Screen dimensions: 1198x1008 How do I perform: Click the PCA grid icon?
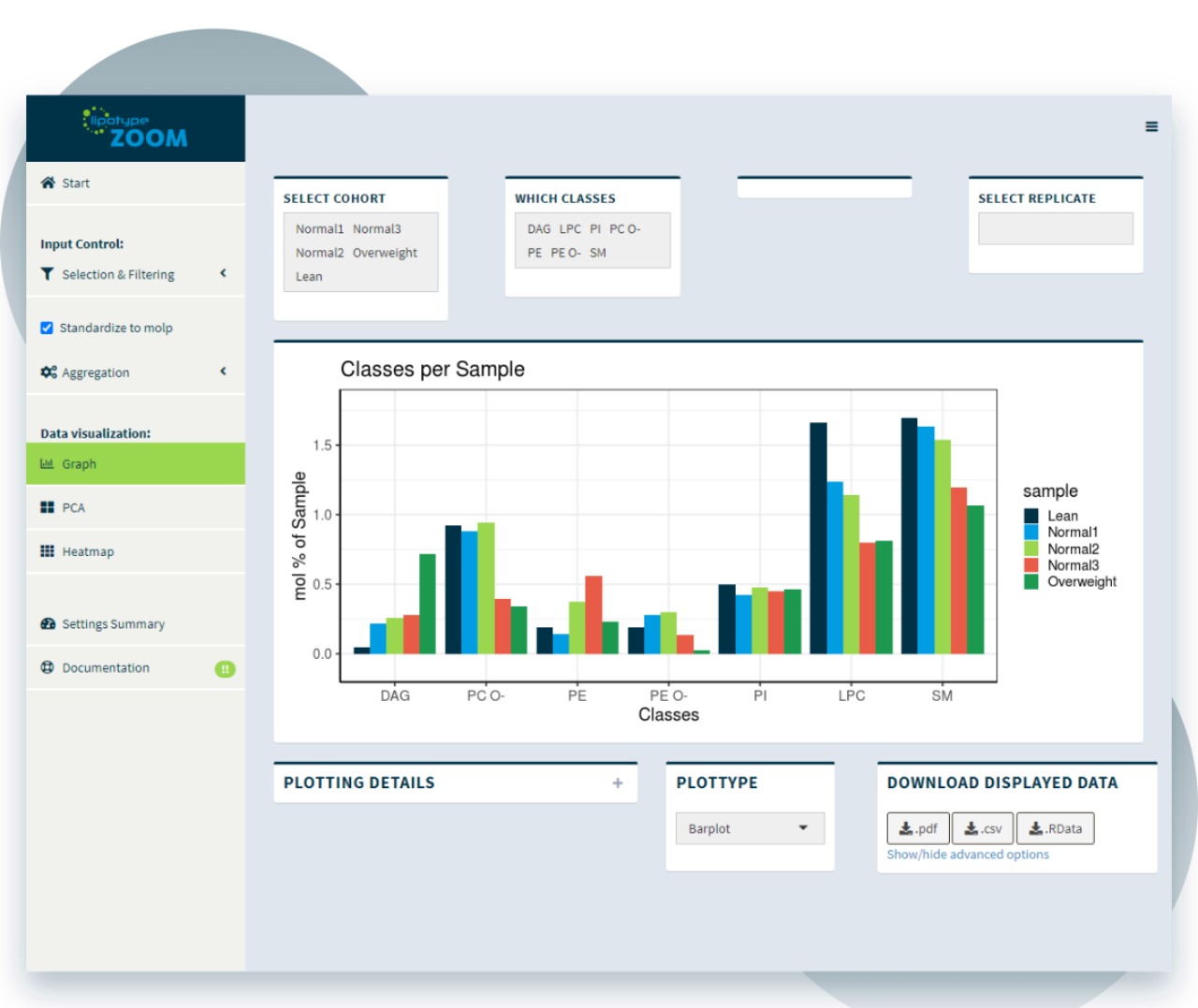pyautogui.click(x=47, y=507)
